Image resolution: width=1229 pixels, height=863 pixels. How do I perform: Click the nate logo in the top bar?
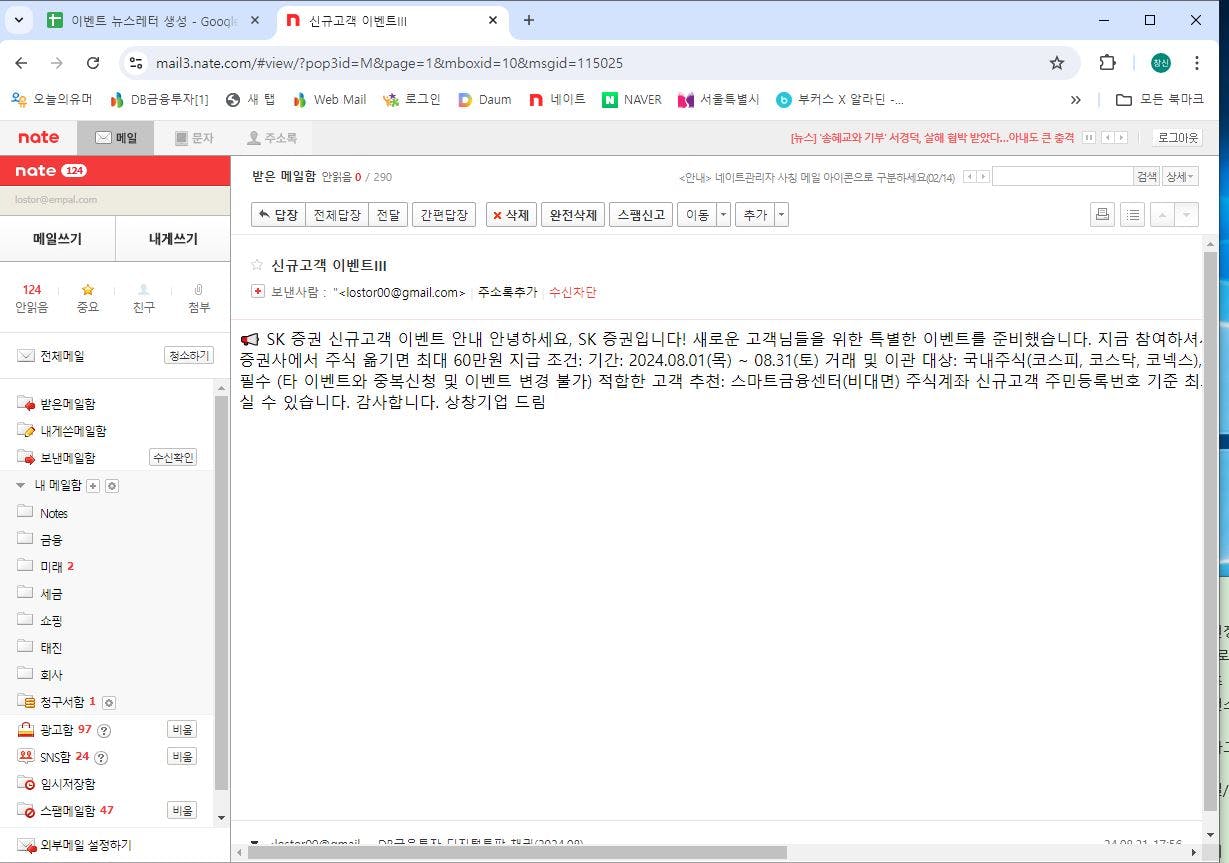[x=39, y=137]
